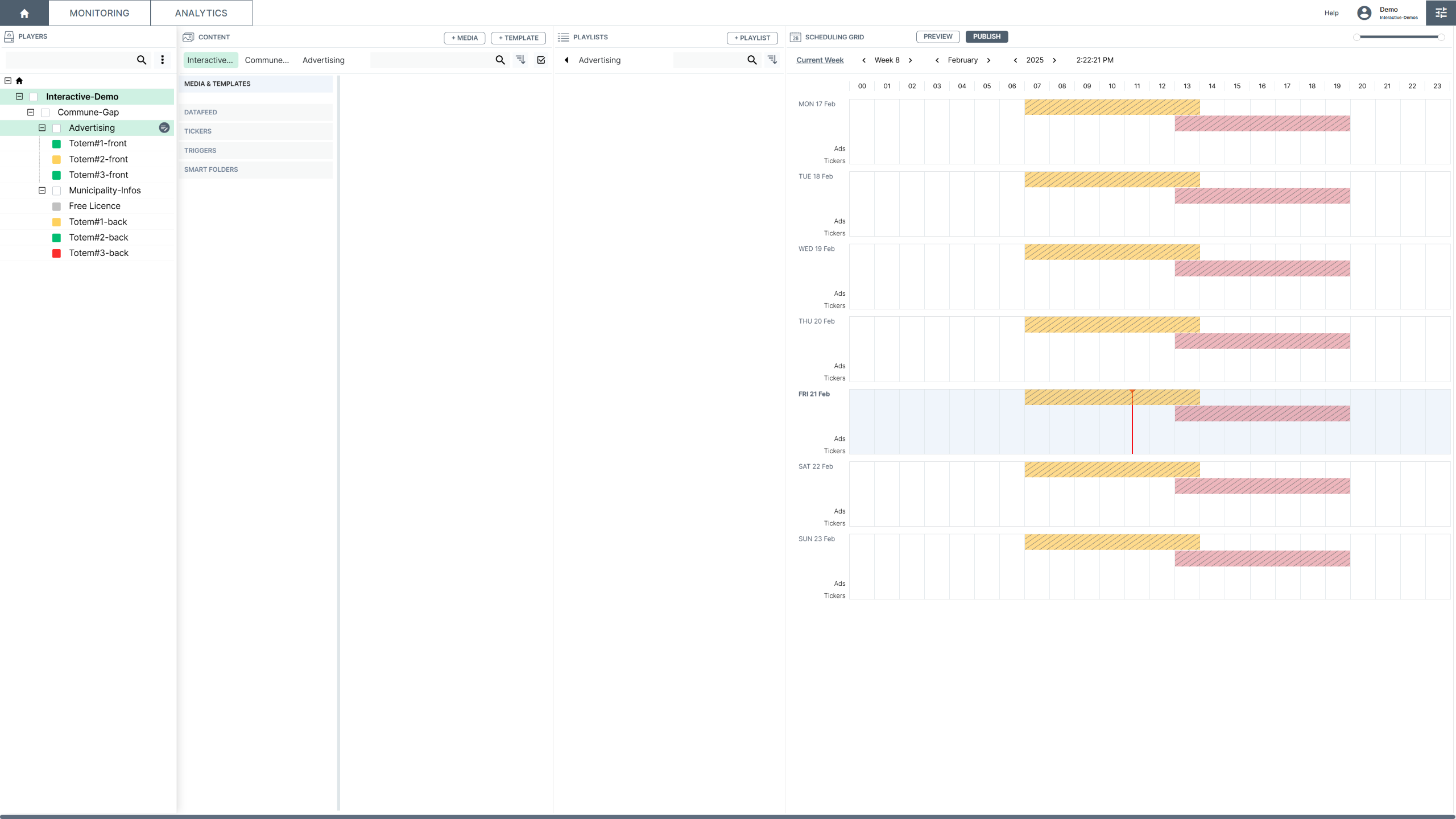Screen dimensions: 1456x819
Task: Check the Interactive-Demo checkbox
Action: [34, 97]
